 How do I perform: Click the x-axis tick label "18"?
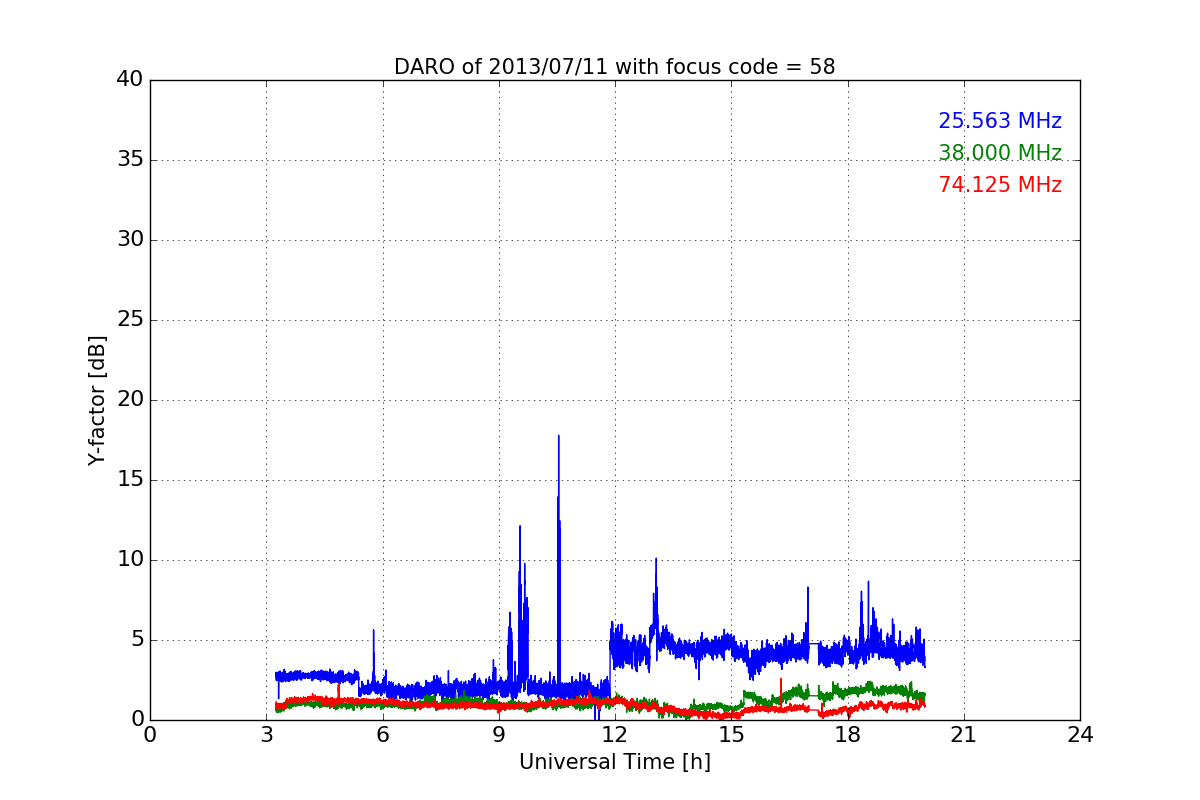point(848,735)
